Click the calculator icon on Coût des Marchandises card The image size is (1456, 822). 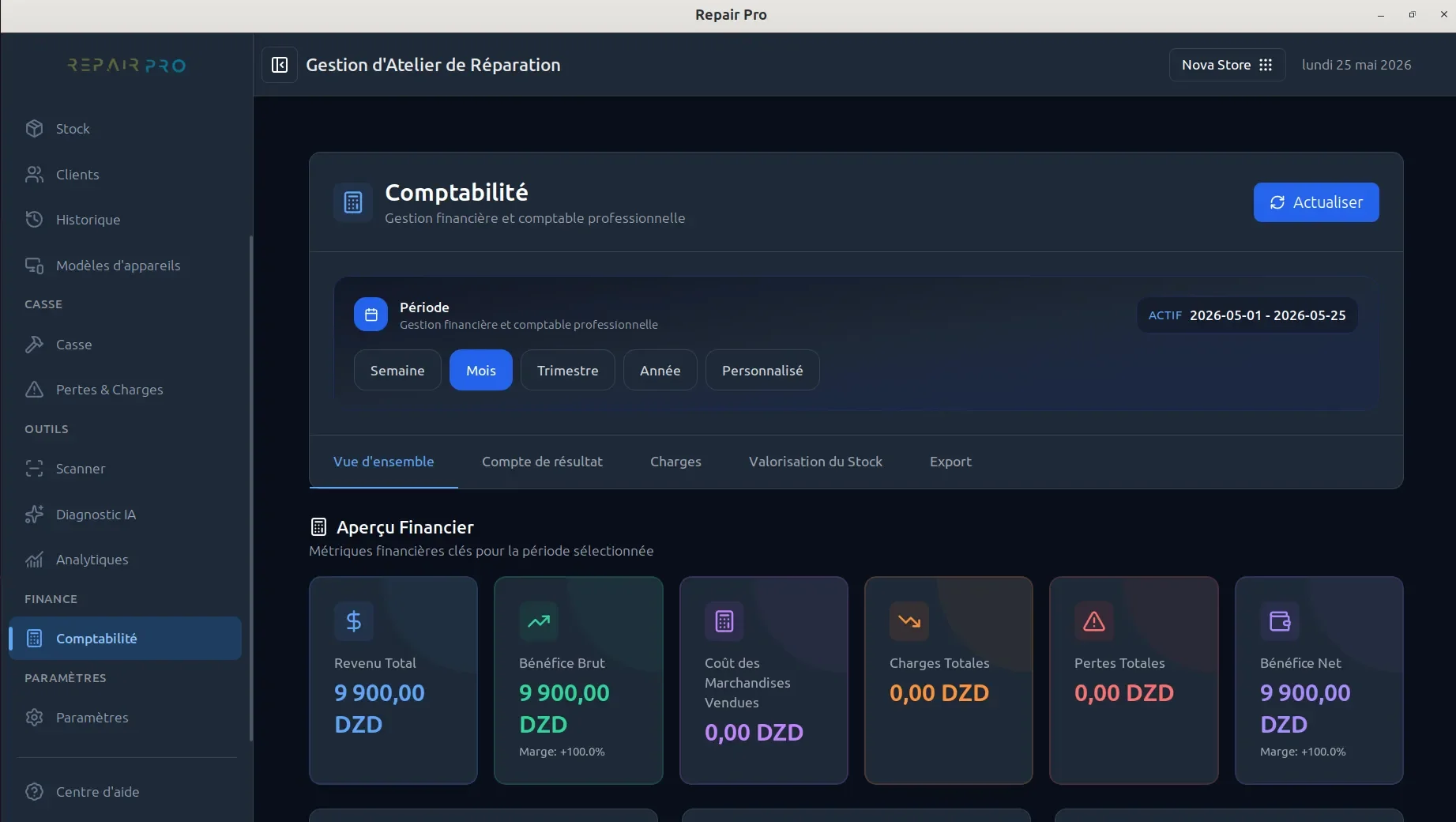724,621
